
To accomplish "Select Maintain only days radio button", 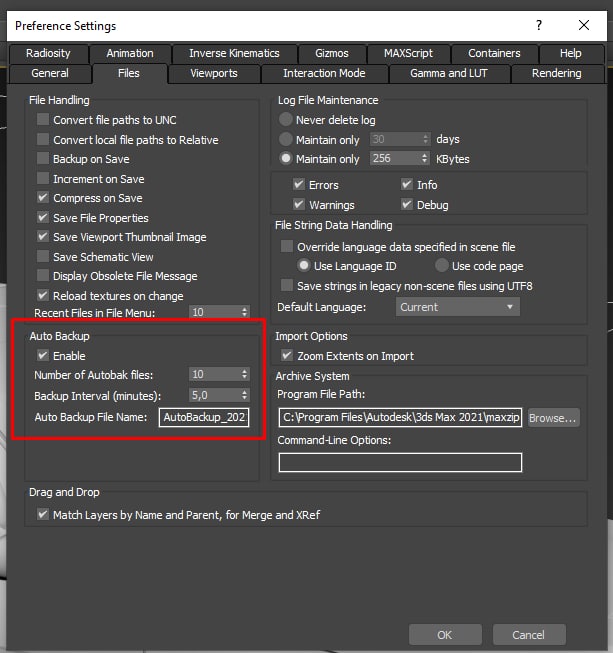I will 286,139.
